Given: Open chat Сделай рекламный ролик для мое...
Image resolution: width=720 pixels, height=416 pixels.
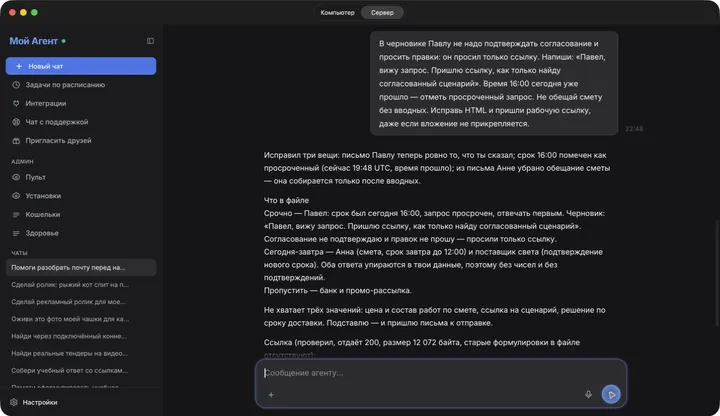Looking at the screenshot, I should 81,302.
